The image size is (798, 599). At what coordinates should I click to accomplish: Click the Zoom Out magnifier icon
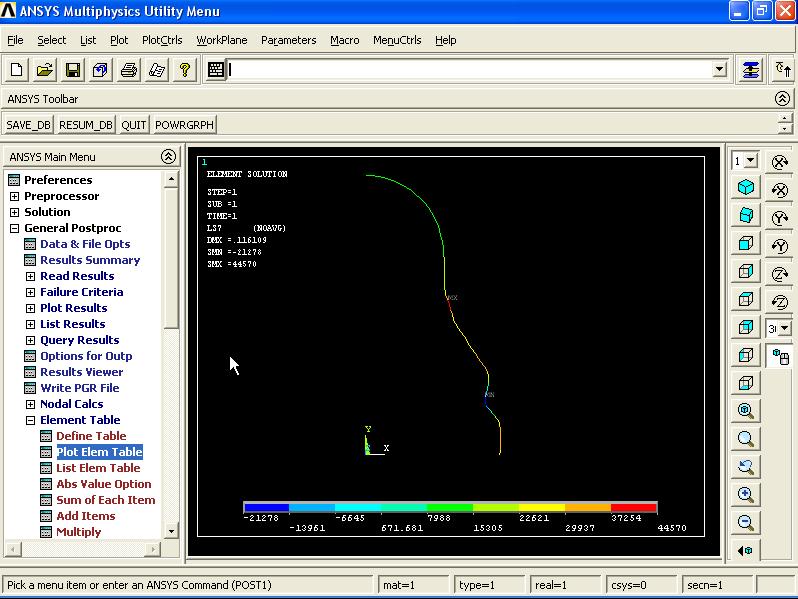[746, 522]
